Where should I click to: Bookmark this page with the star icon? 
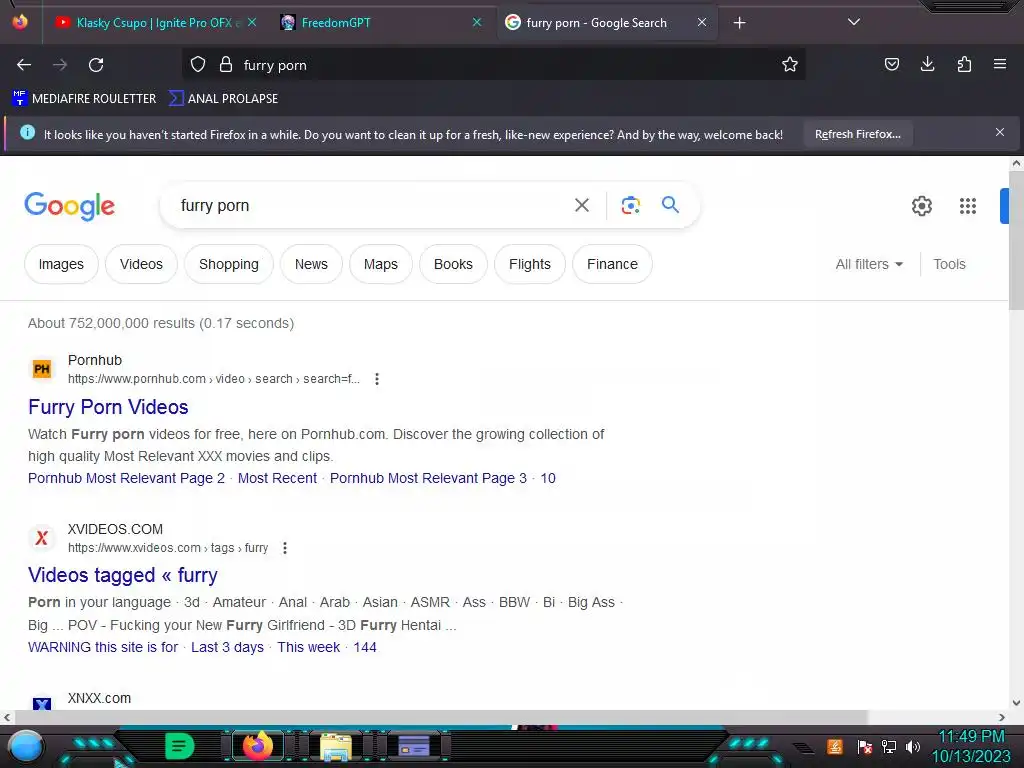coord(790,64)
